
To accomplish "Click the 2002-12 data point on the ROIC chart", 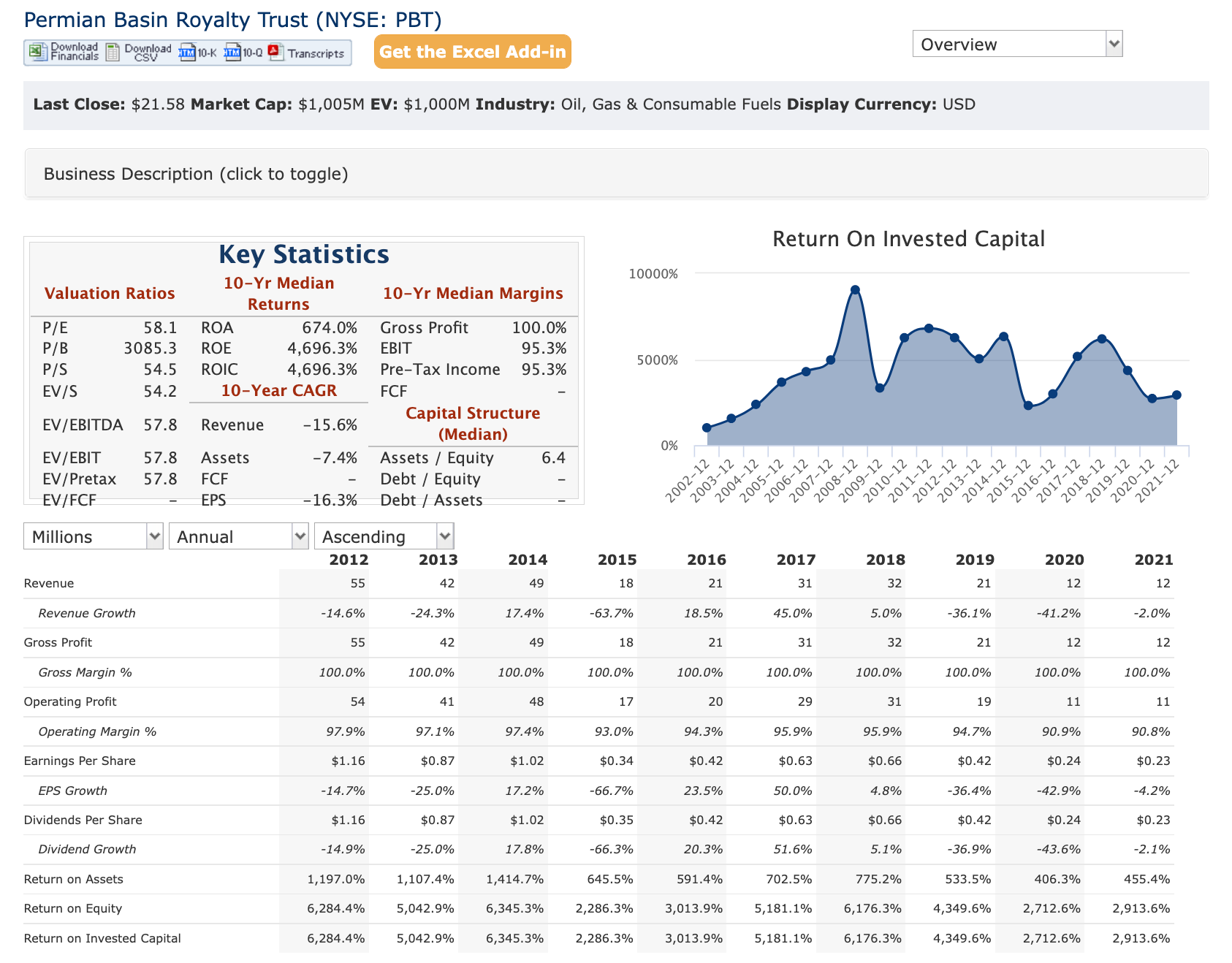I will [707, 428].
